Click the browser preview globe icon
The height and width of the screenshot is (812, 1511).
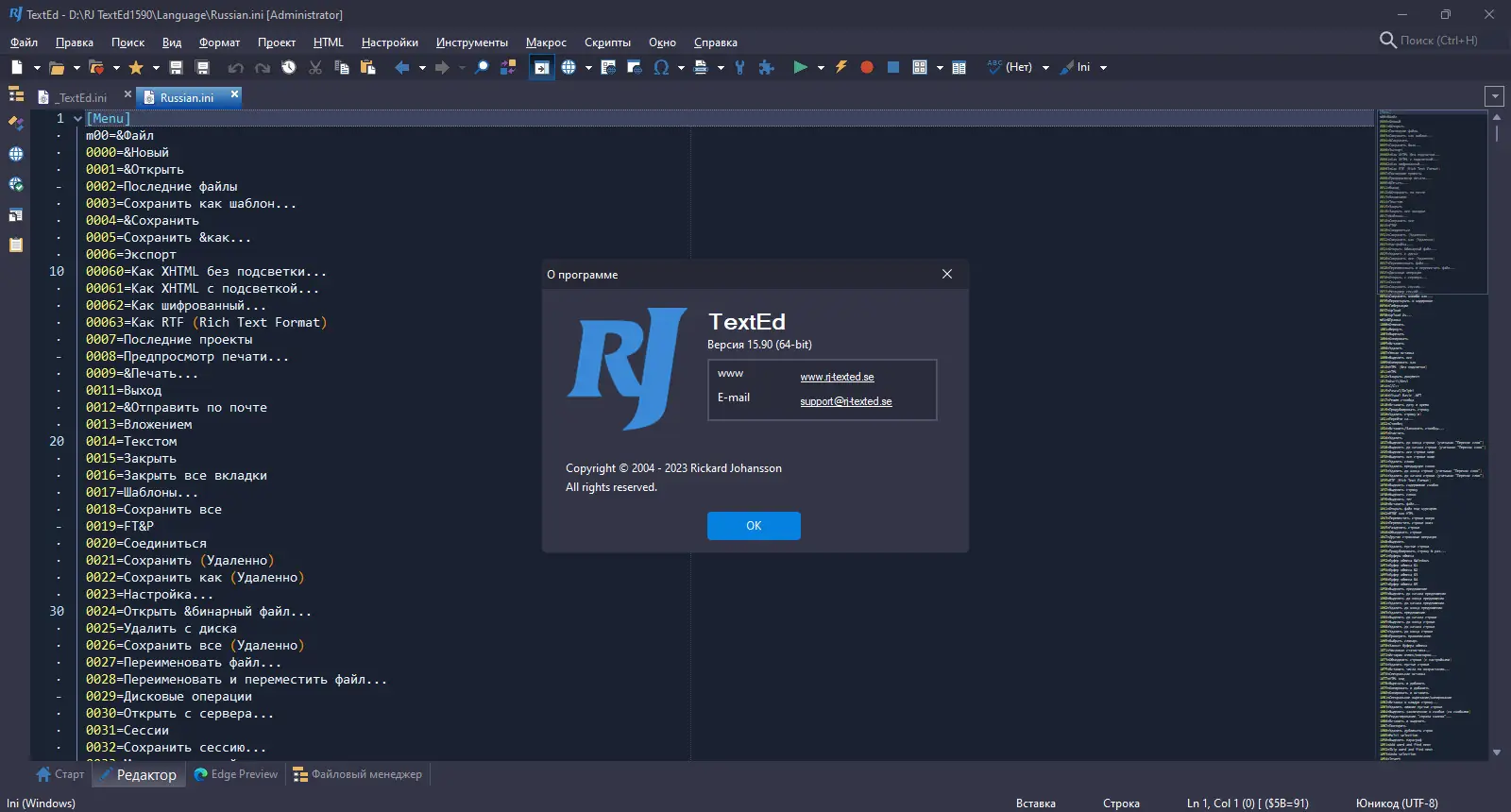click(569, 67)
